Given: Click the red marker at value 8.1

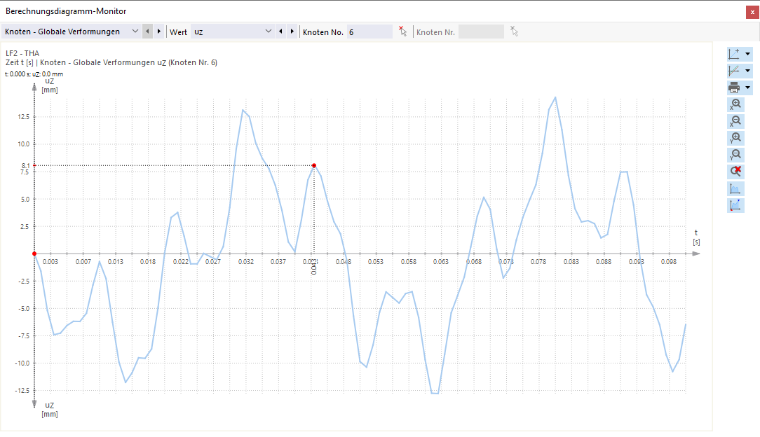Looking at the screenshot, I should point(314,166).
